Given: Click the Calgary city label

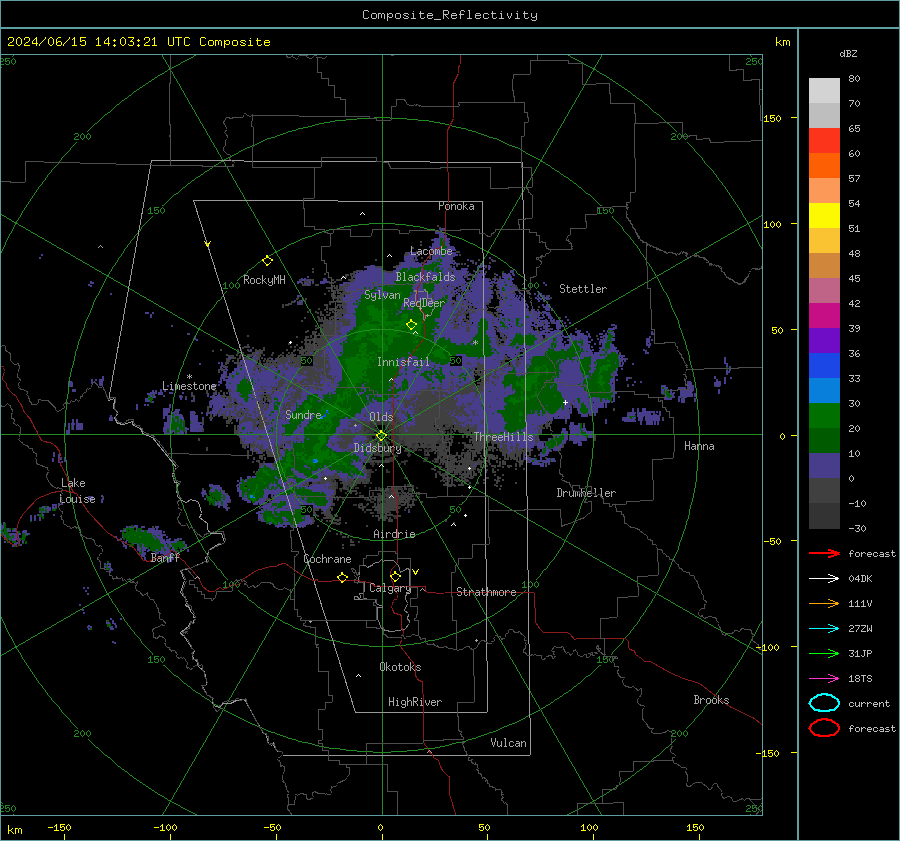Looking at the screenshot, I should [x=390, y=588].
